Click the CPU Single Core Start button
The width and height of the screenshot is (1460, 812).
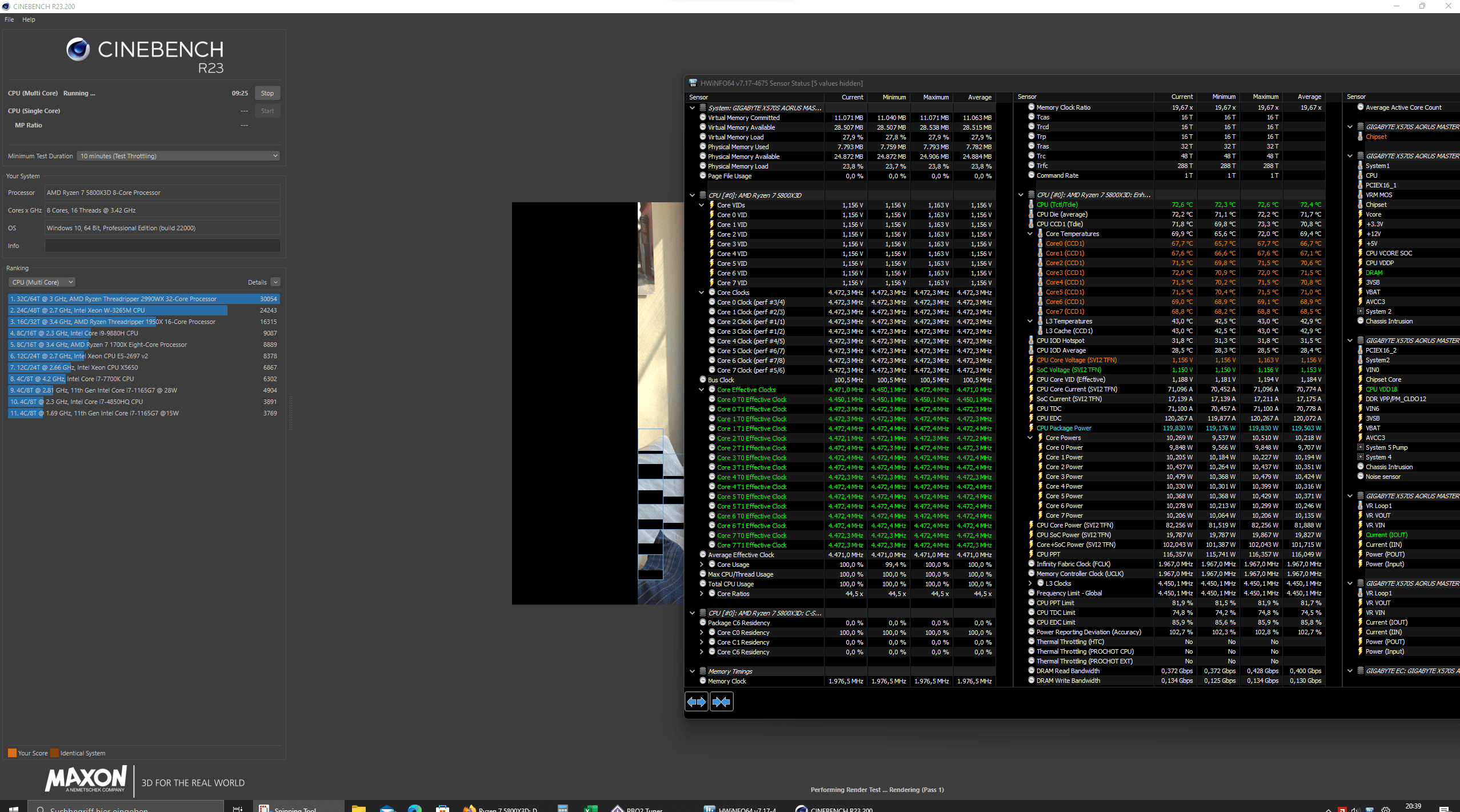tap(267, 111)
